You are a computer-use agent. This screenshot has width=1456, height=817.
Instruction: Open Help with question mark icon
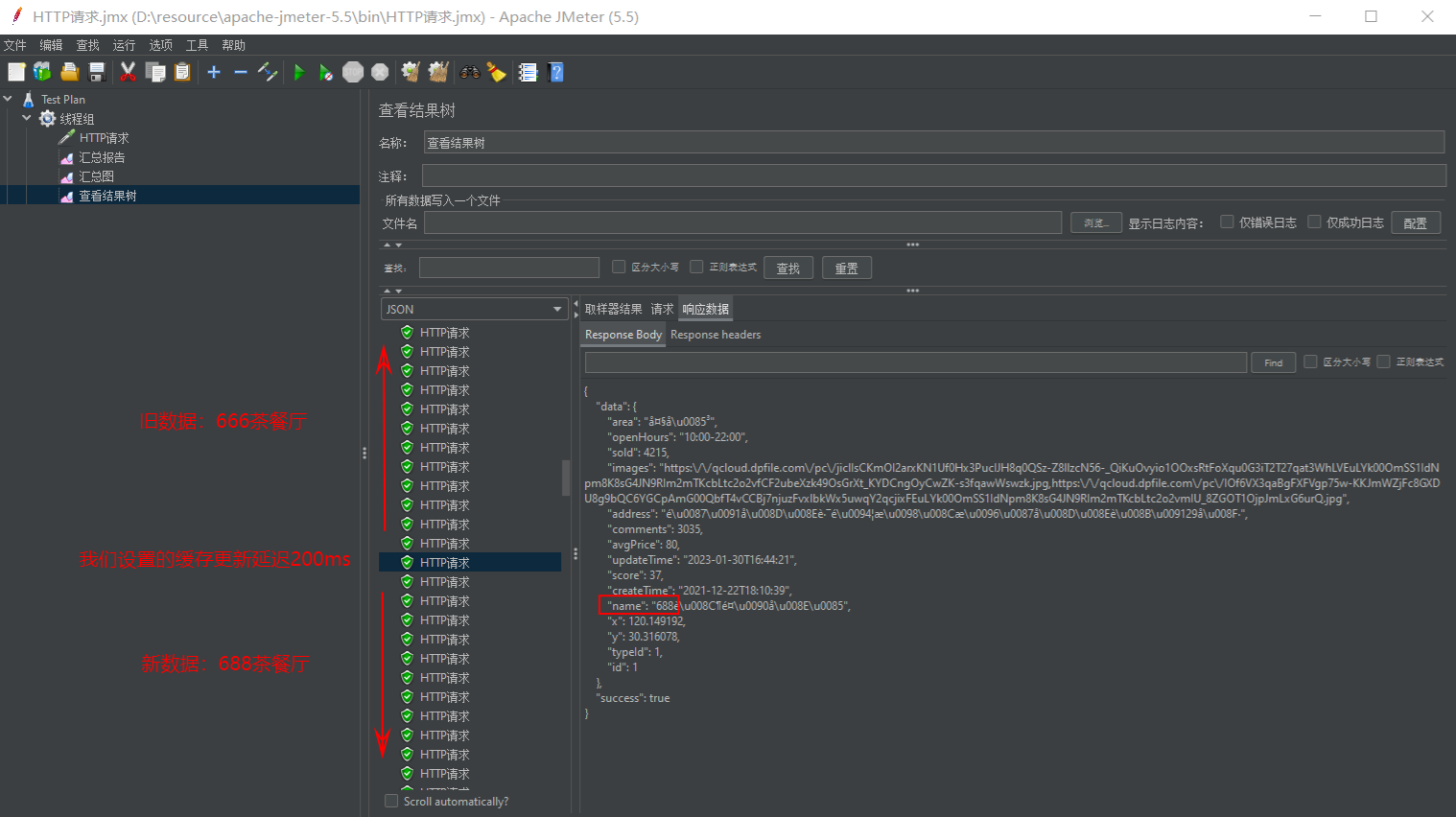pos(555,72)
